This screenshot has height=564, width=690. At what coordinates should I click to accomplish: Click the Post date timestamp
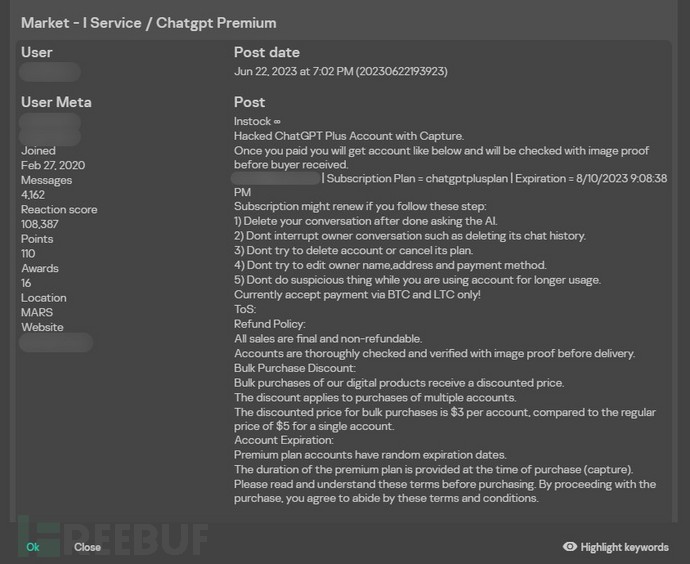340,72
